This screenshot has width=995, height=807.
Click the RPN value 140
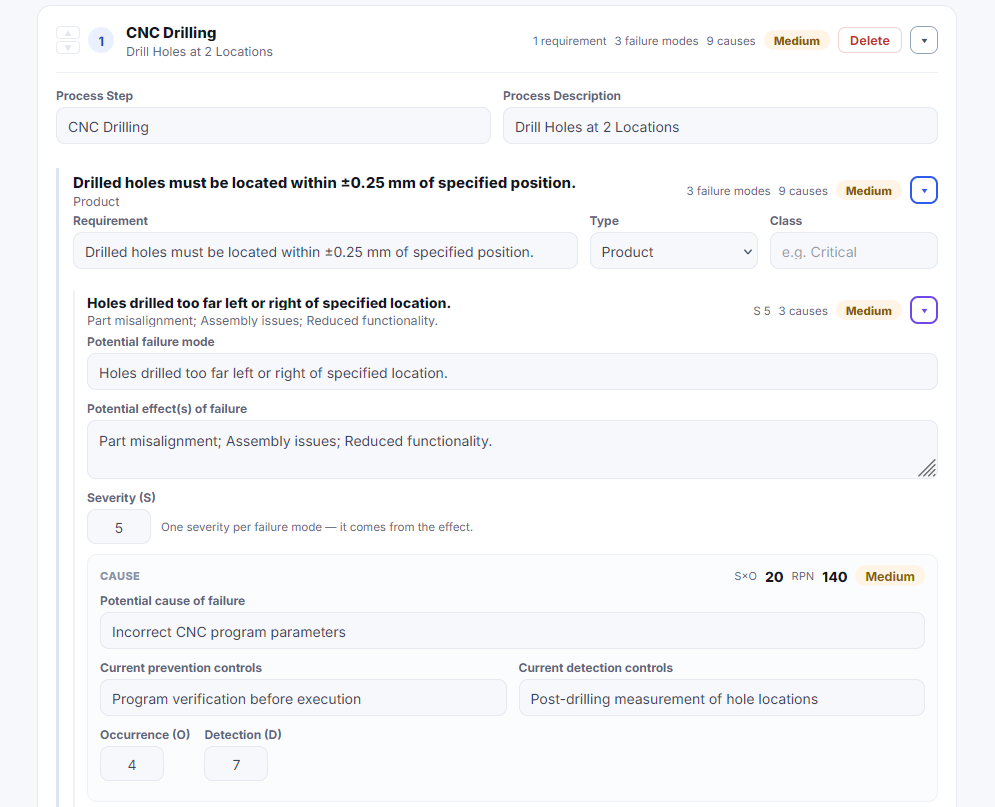(x=834, y=577)
